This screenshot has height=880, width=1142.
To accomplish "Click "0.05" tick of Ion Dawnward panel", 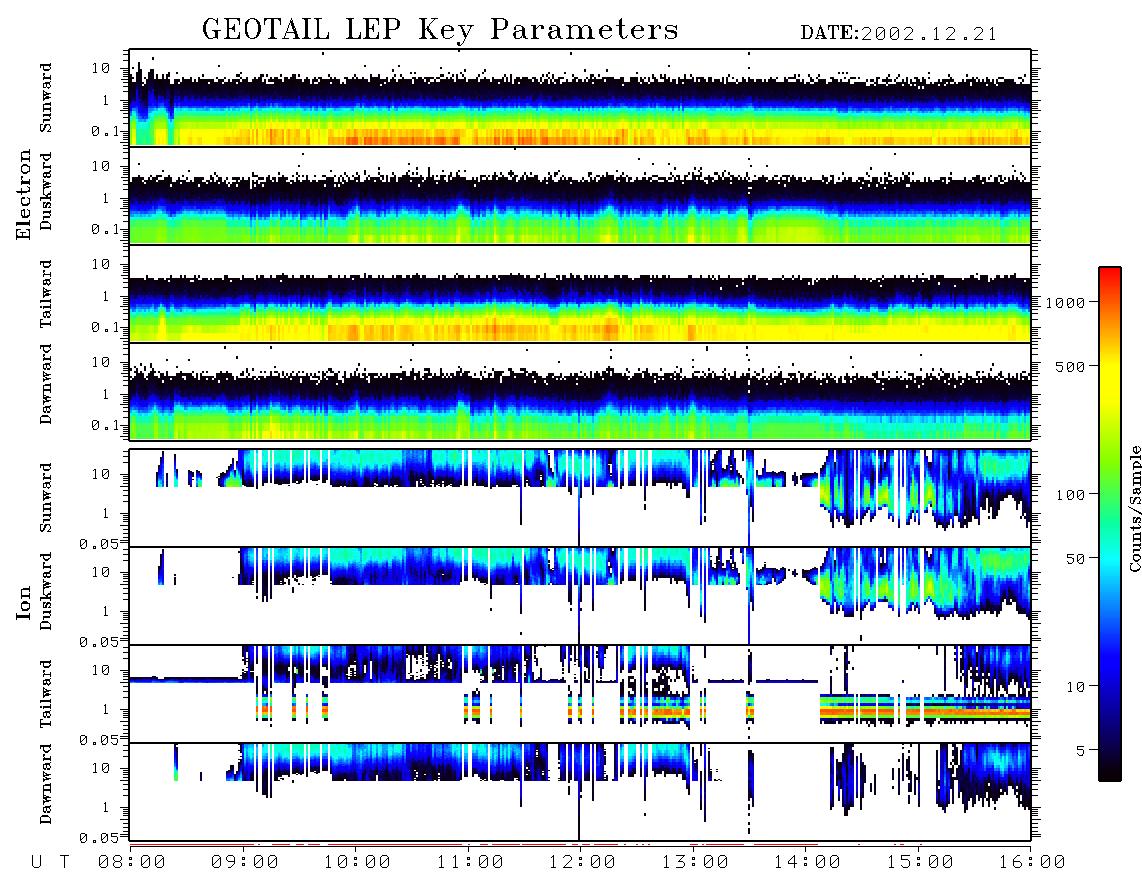I will pyautogui.click(x=98, y=838).
